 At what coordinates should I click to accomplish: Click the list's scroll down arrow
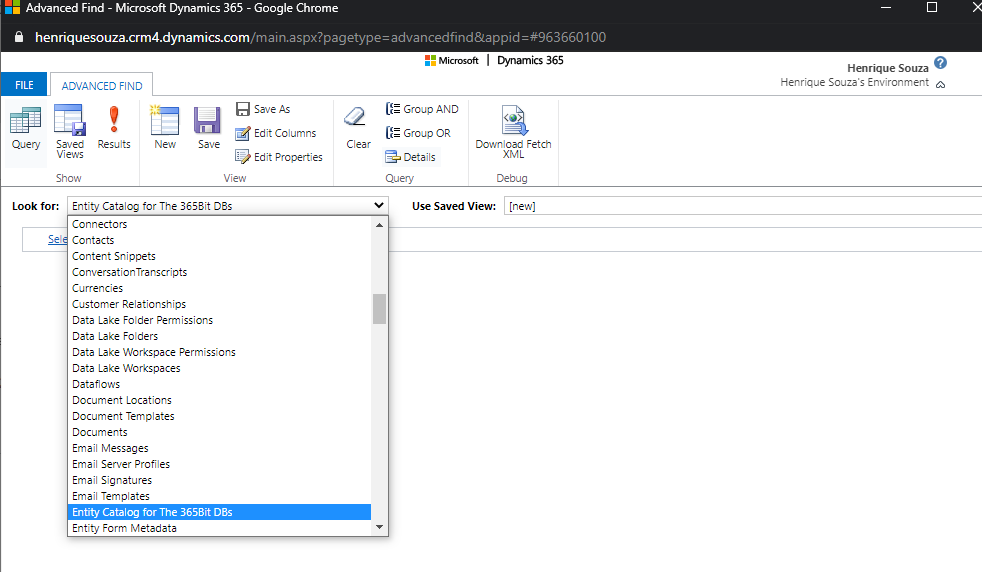(379, 527)
